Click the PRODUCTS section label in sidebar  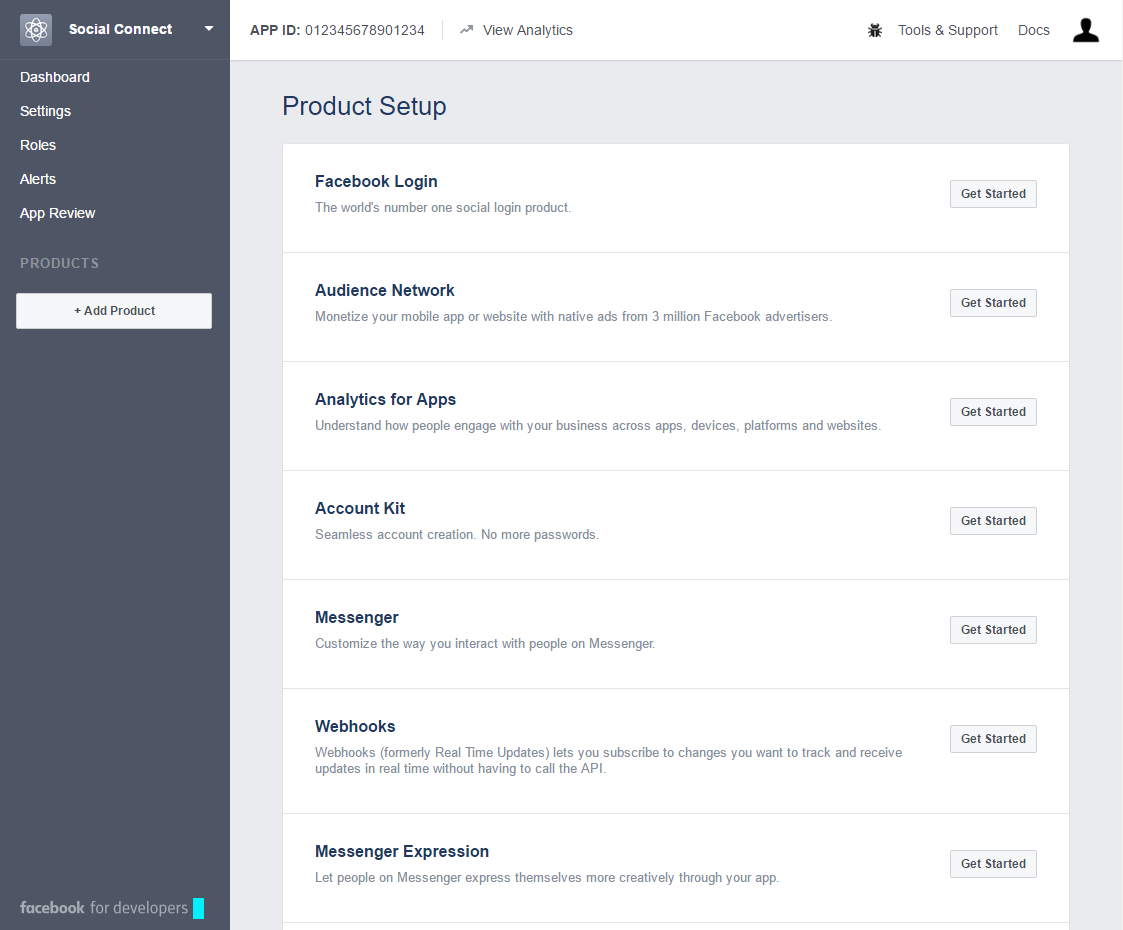click(59, 263)
